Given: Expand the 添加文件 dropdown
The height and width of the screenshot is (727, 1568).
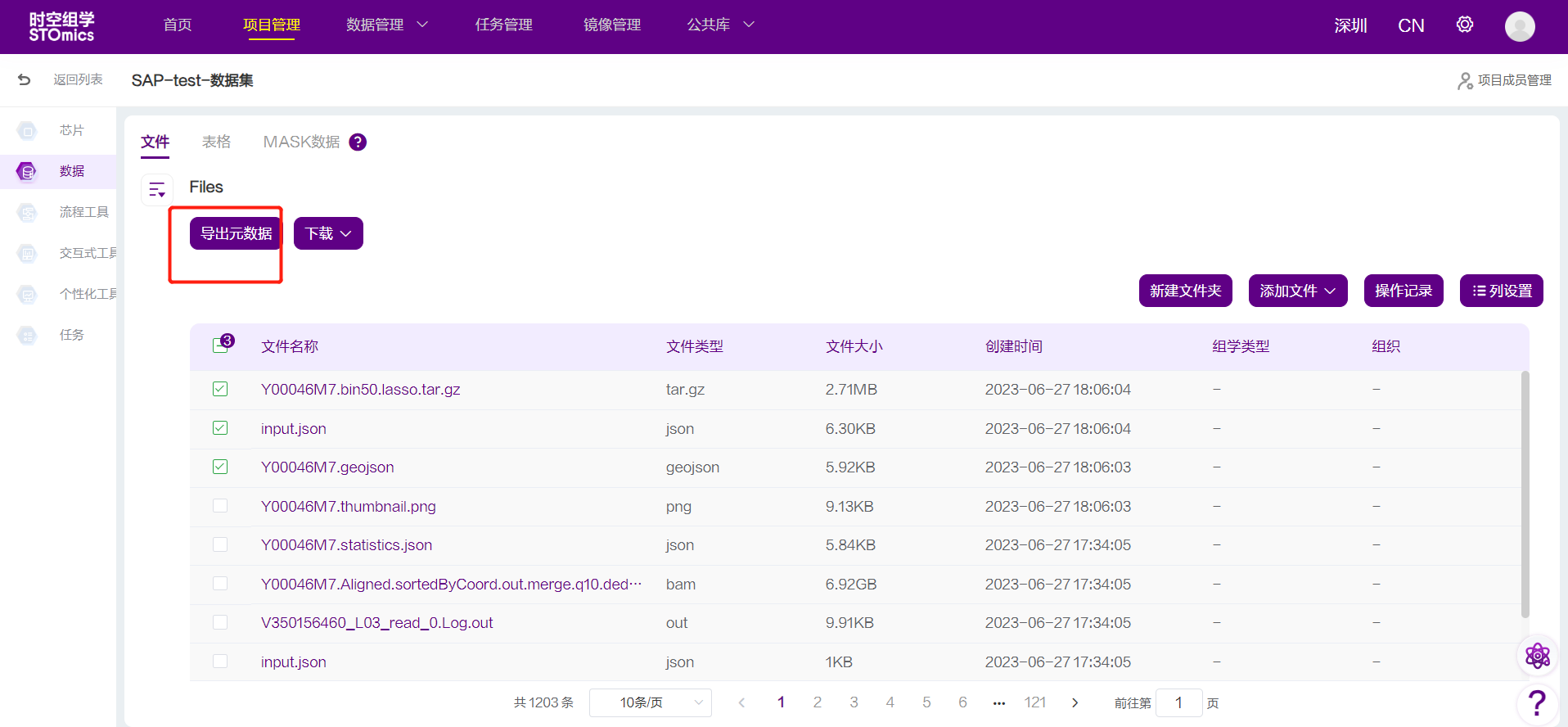Looking at the screenshot, I should 1297,291.
